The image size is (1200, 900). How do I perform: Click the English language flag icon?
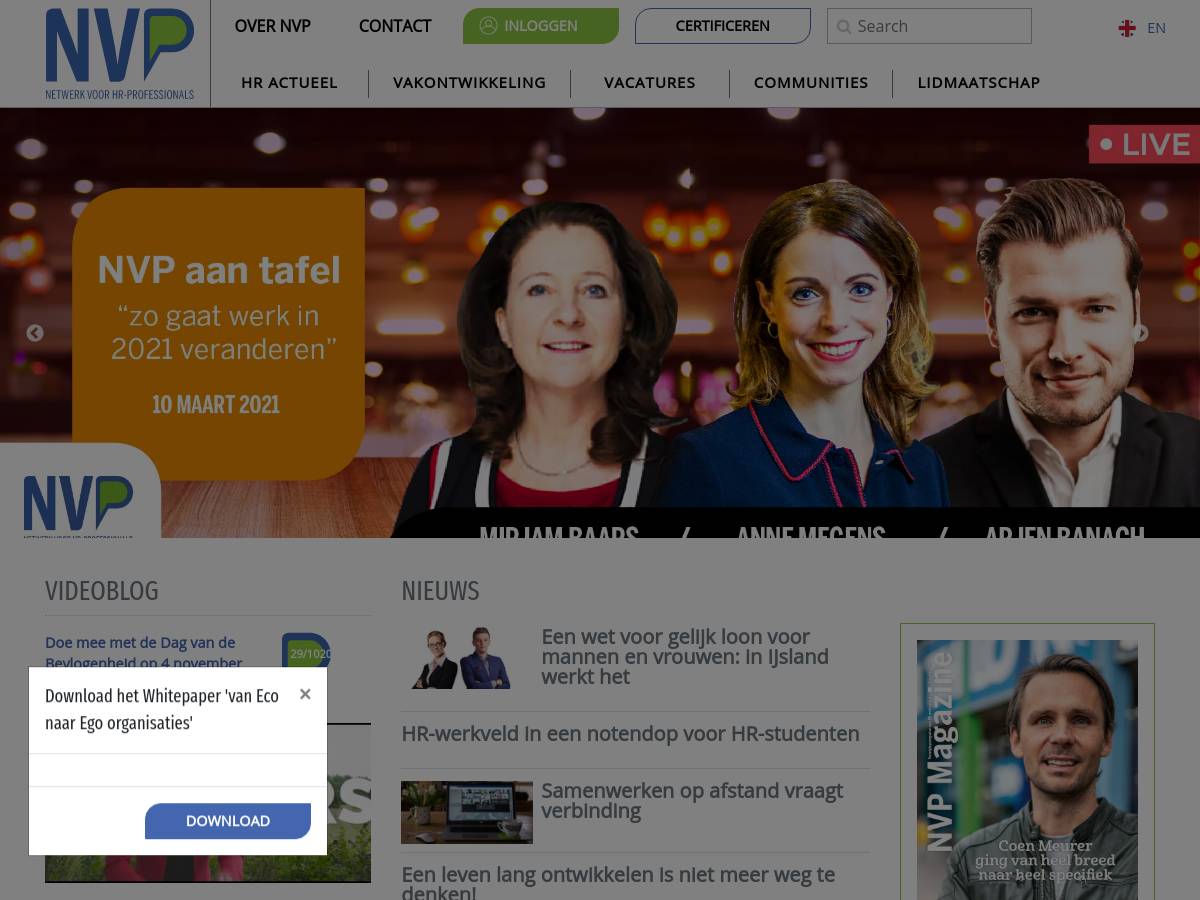point(1127,28)
